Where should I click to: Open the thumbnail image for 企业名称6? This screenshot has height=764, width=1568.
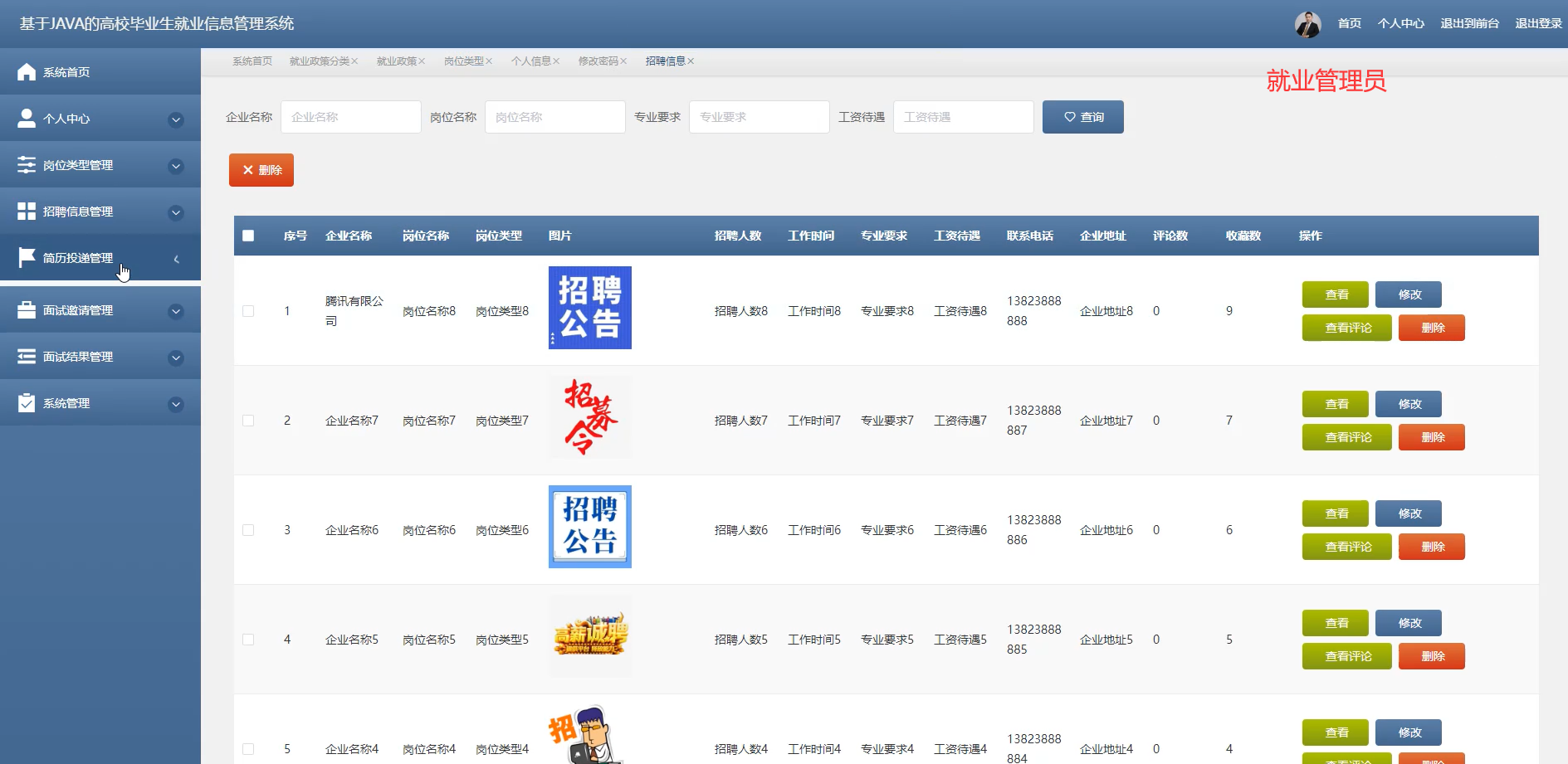(x=590, y=527)
